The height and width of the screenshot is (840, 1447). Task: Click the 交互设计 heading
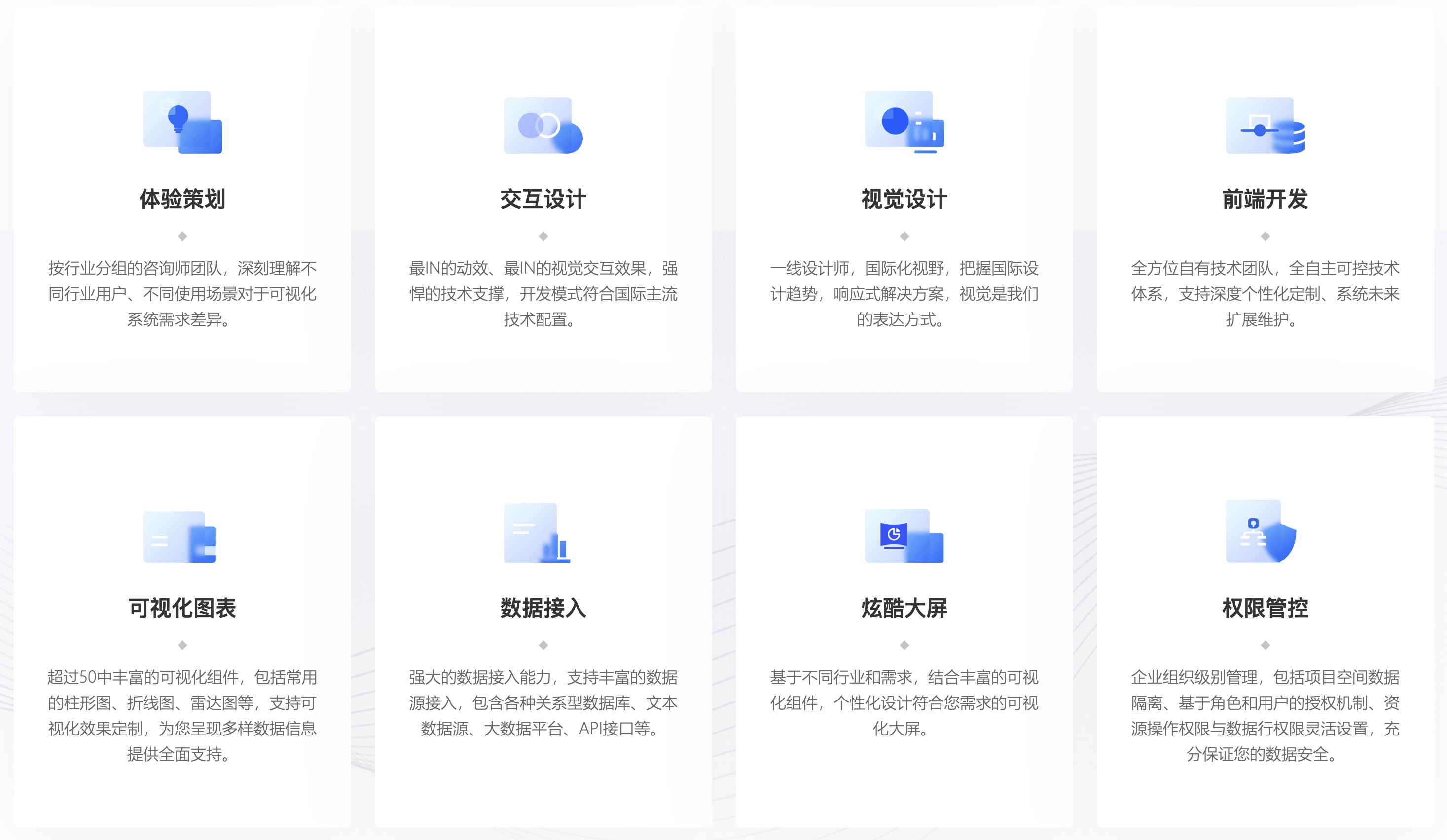(x=543, y=199)
